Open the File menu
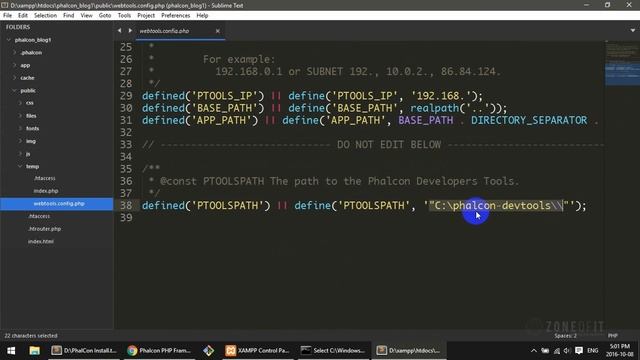Image resolution: width=640 pixels, height=360 pixels. [x=7, y=16]
